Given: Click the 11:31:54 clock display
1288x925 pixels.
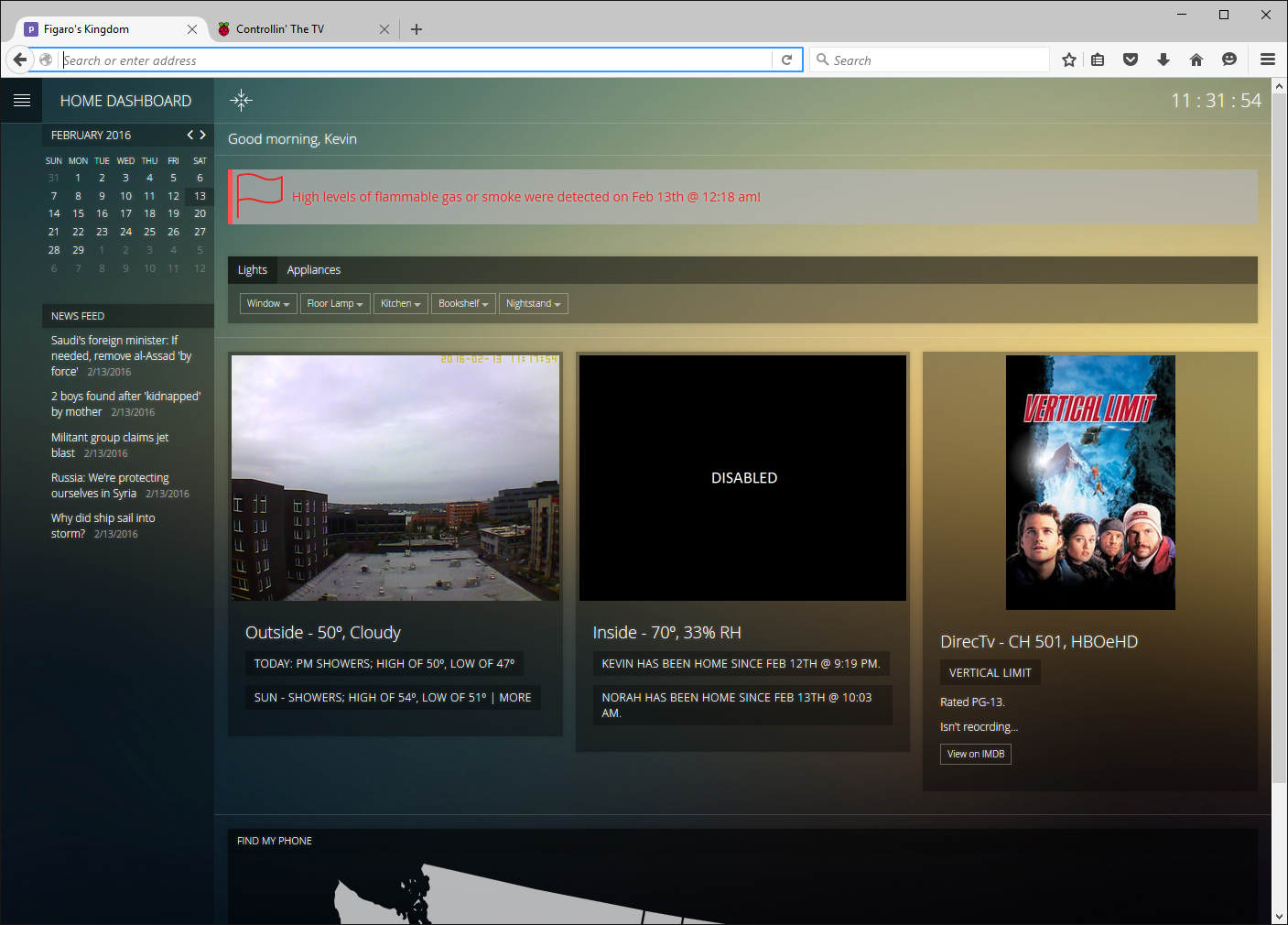Looking at the screenshot, I should (x=1216, y=101).
